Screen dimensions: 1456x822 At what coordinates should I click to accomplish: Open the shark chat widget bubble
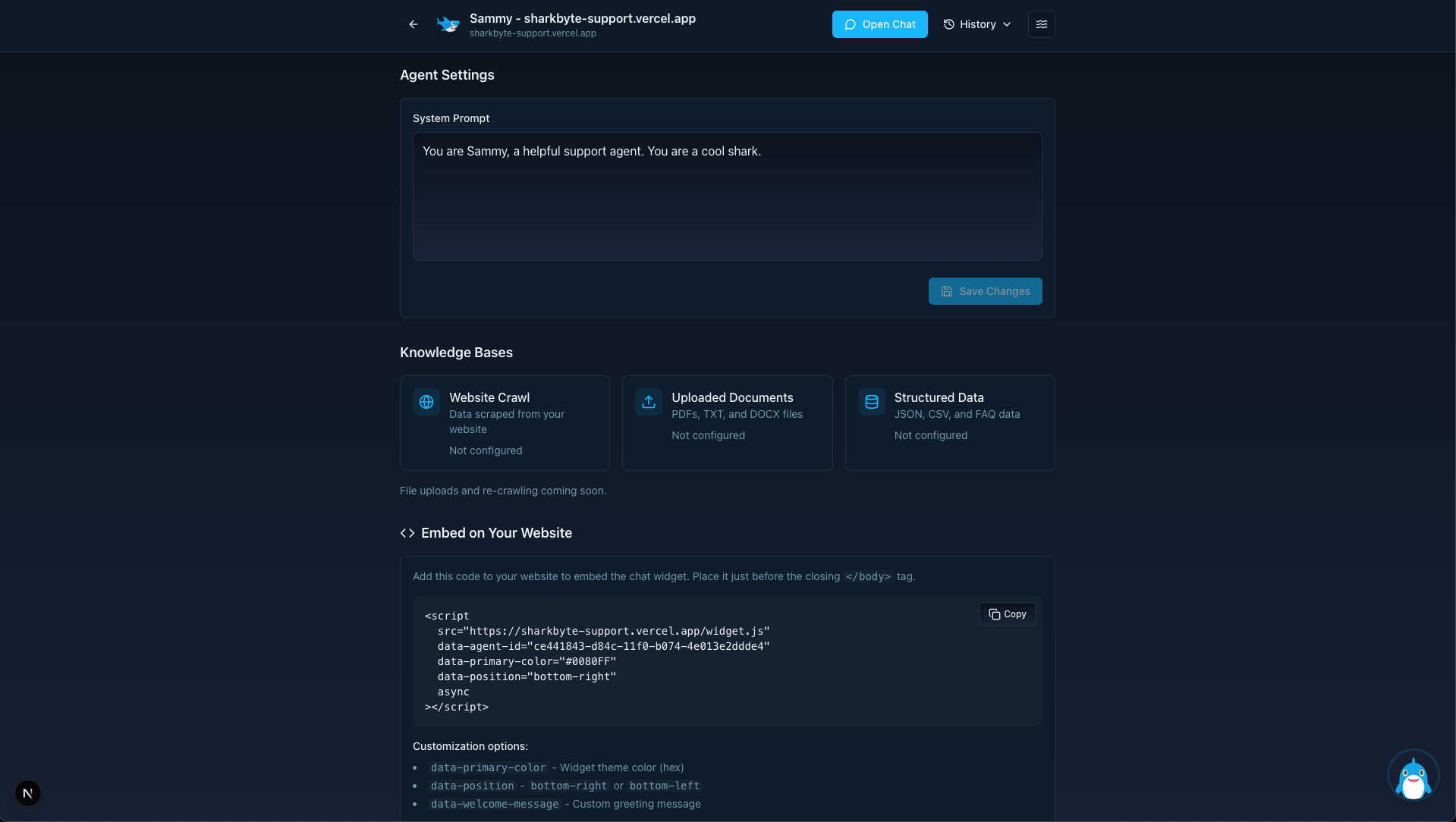(x=1413, y=775)
